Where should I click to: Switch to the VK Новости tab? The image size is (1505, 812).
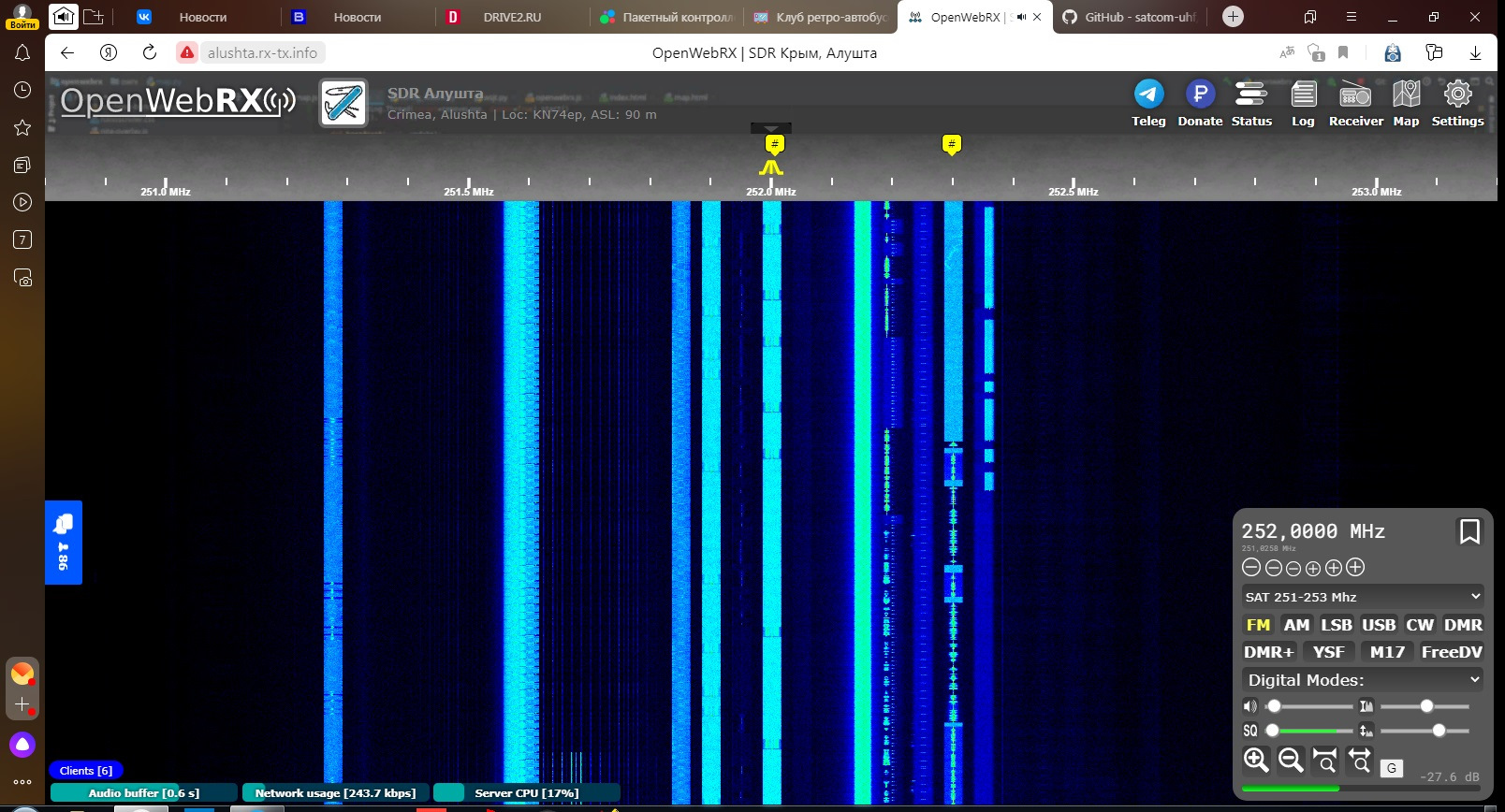click(x=202, y=17)
